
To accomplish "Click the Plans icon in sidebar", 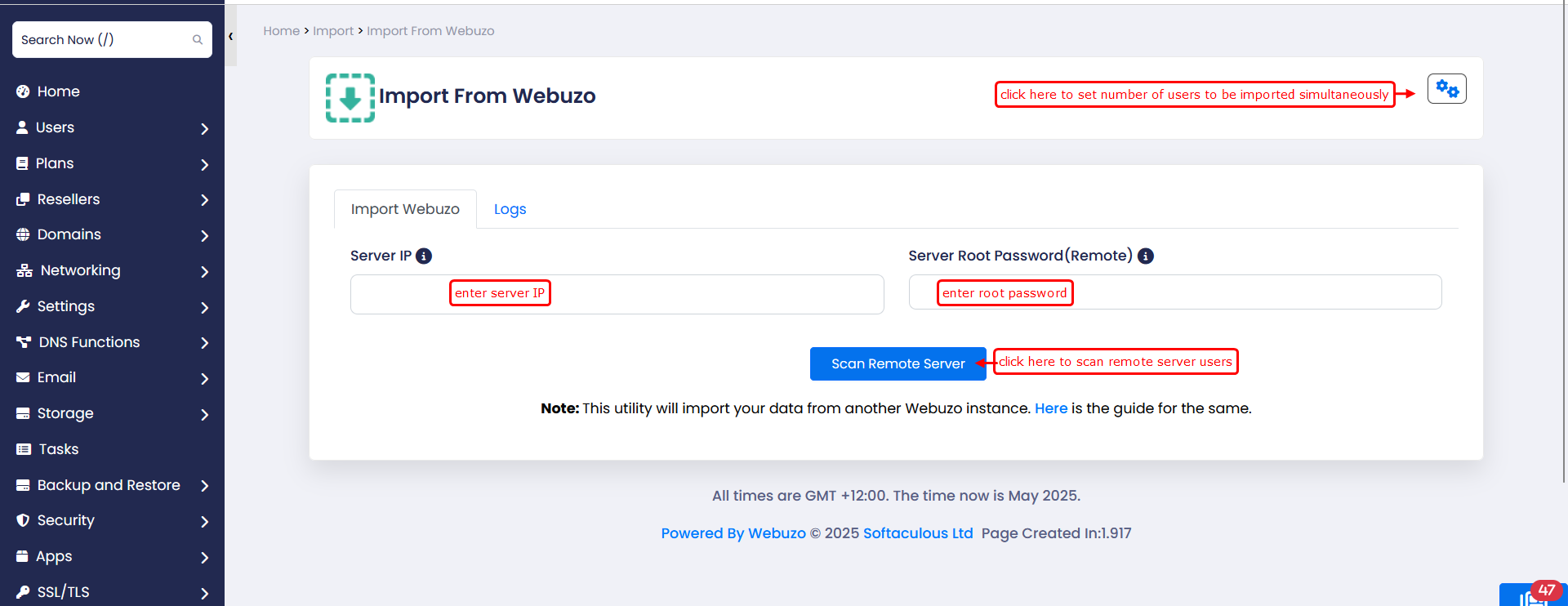I will pyautogui.click(x=22, y=163).
